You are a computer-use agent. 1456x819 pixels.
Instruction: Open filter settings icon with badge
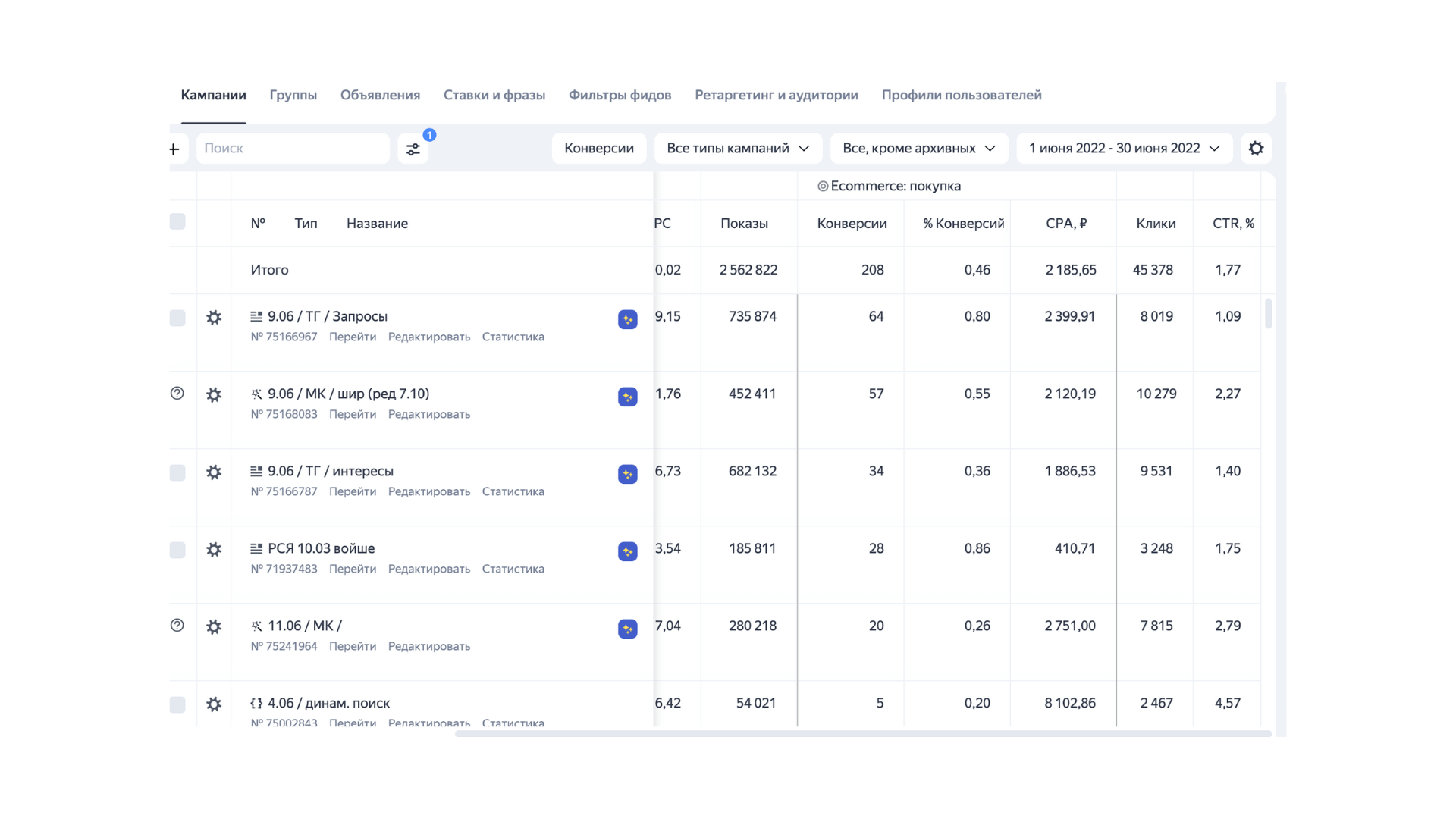tap(413, 149)
